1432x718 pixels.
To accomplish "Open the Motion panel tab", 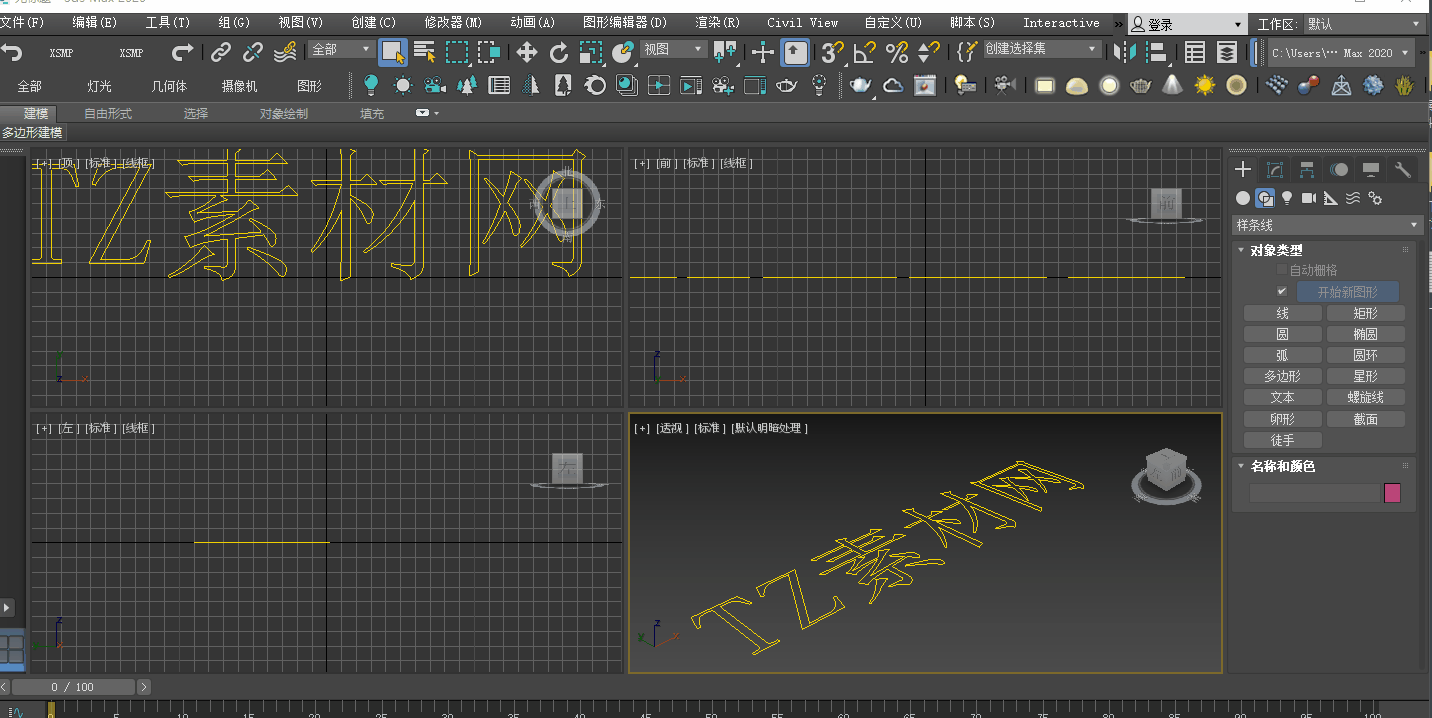I will (1339, 170).
